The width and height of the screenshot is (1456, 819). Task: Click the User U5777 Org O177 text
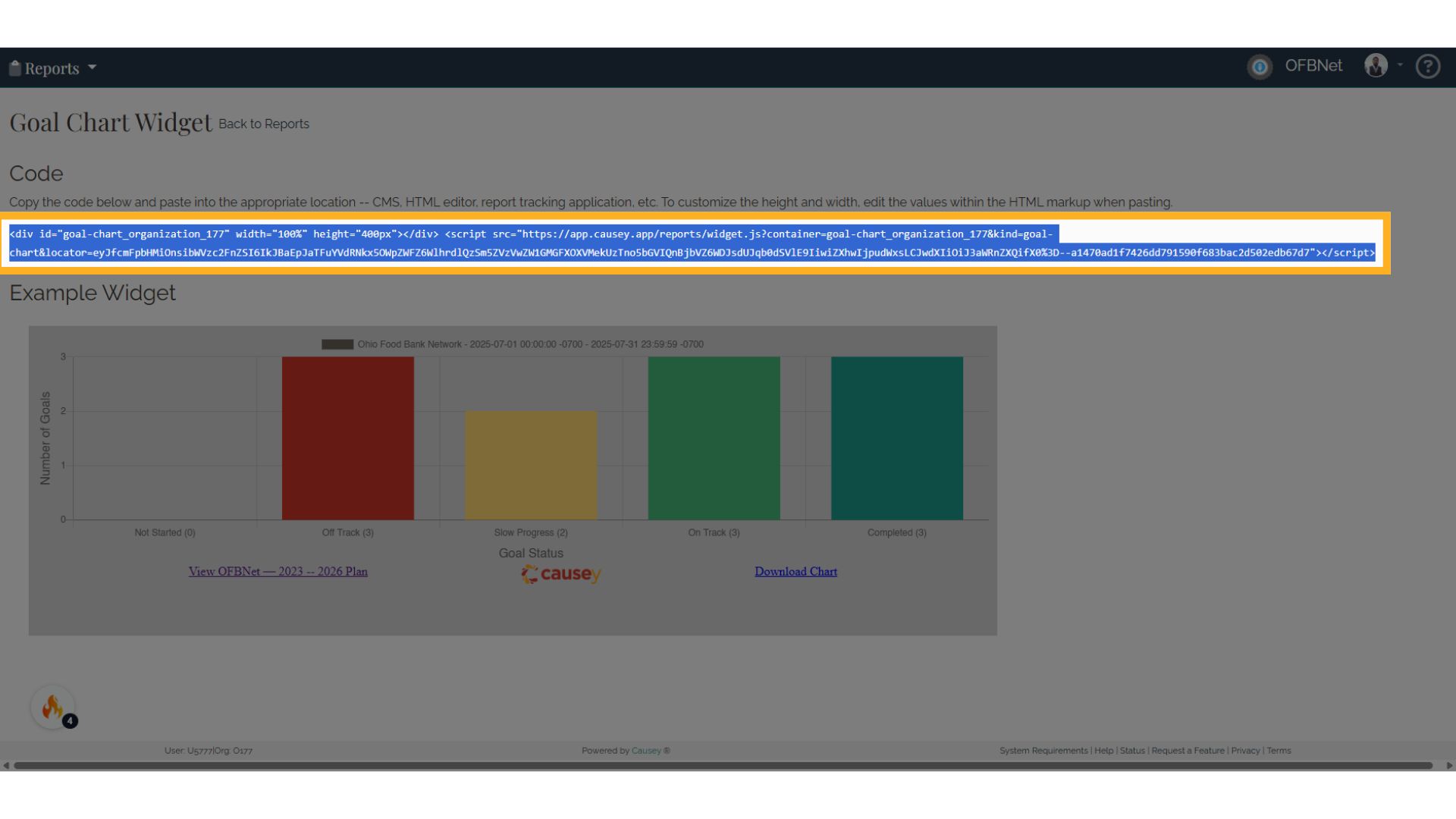pyautogui.click(x=209, y=751)
